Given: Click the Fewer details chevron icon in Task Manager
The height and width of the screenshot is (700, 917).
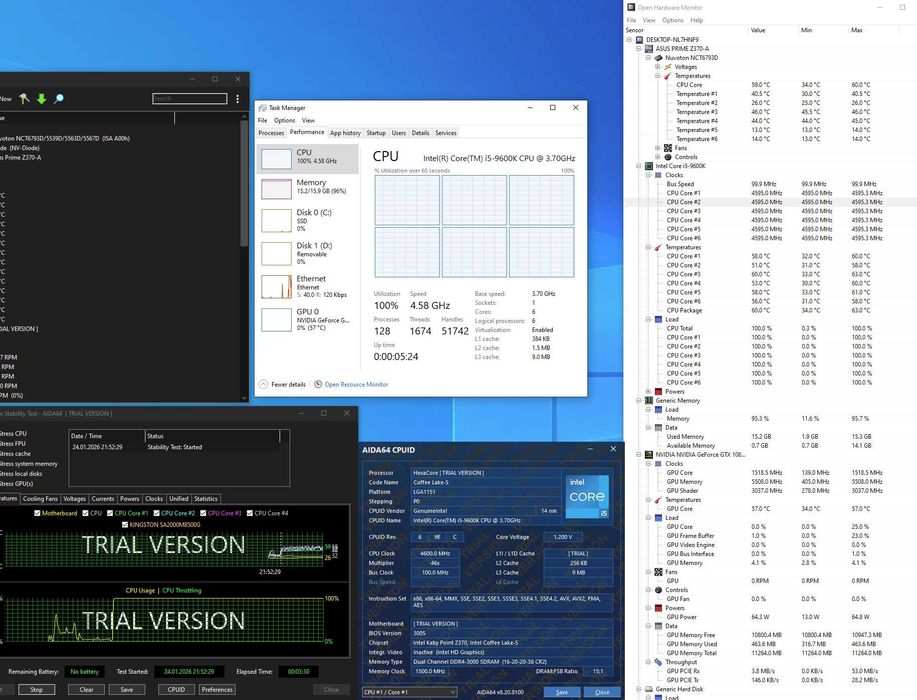Looking at the screenshot, I should click(263, 384).
